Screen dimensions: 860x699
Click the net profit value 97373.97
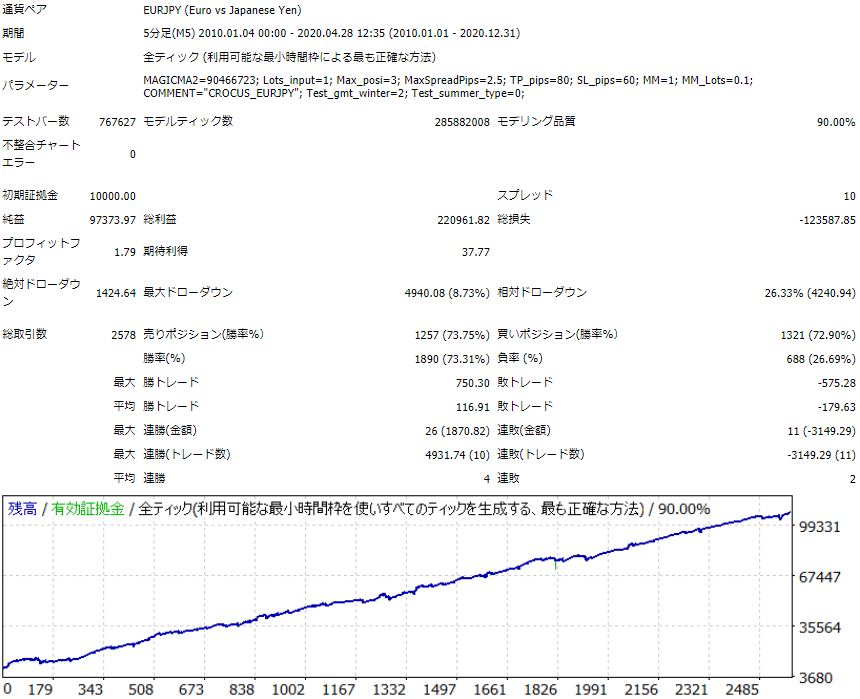[112, 220]
